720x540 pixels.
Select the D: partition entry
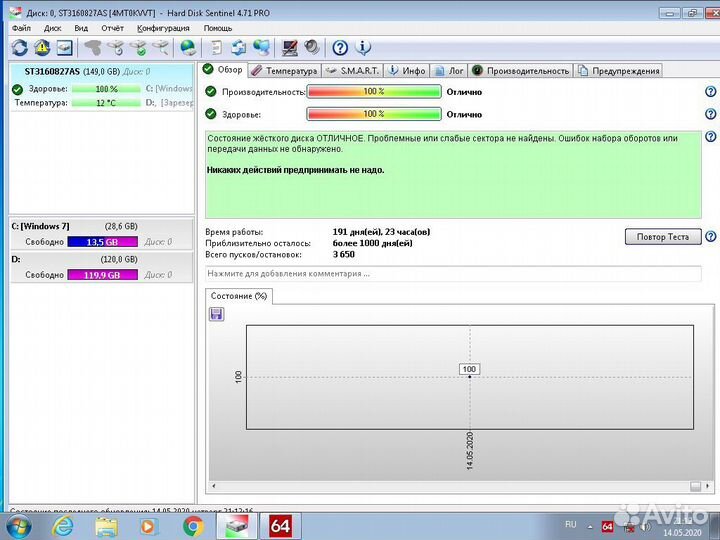(101, 267)
